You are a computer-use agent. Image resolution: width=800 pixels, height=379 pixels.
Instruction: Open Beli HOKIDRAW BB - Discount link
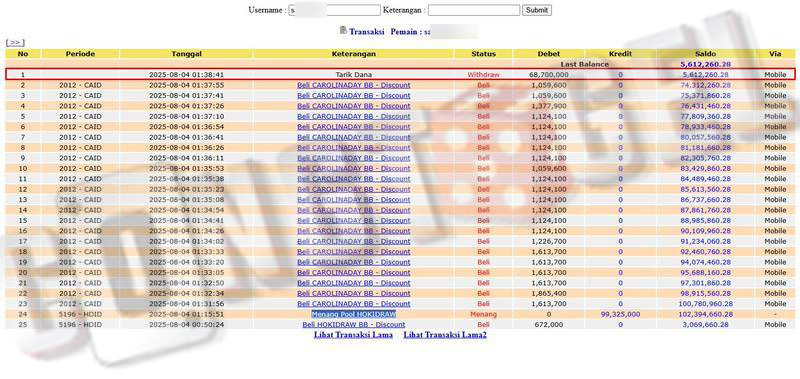[x=354, y=324]
